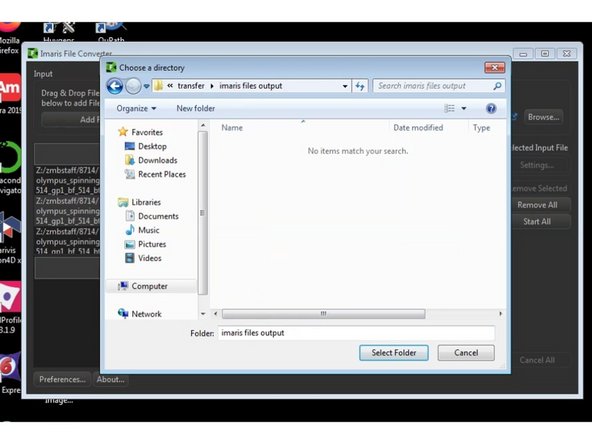Click the Select Folder button

coord(393,353)
